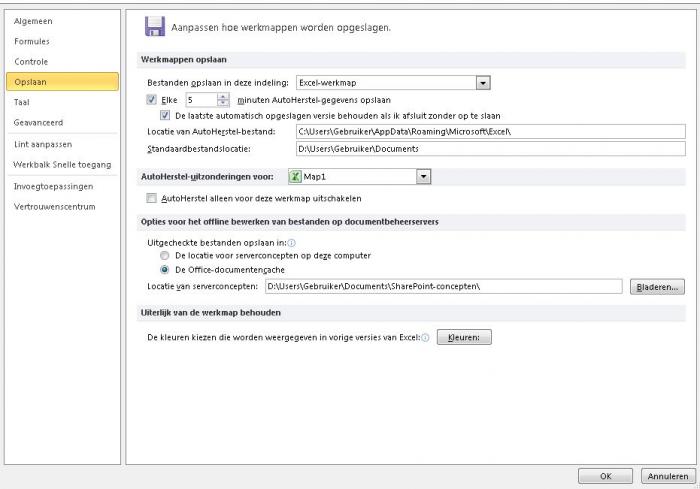The height and width of the screenshot is (489, 700).
Task: Click the Bladeren... button
Action: [x=657, y=287]
